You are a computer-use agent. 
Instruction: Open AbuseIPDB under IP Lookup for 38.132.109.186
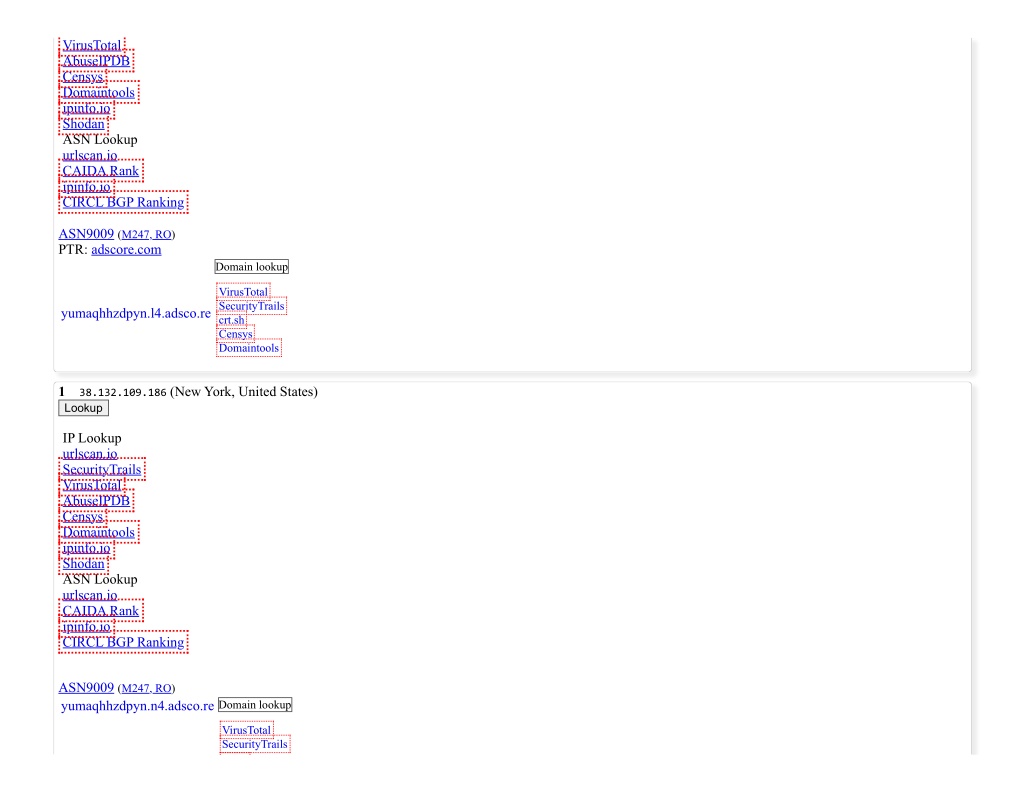point(96,501)
